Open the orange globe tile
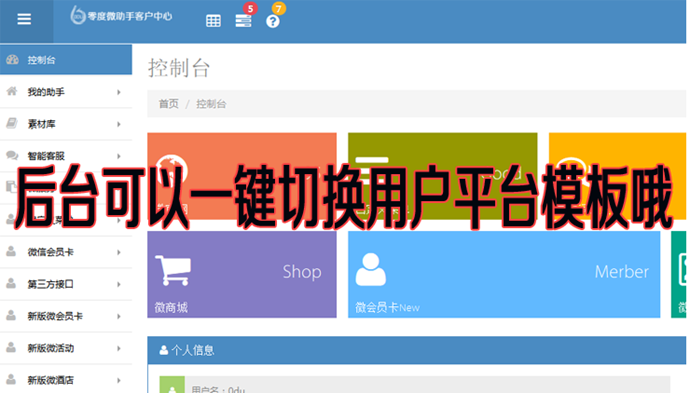 (x=242, y=176)
